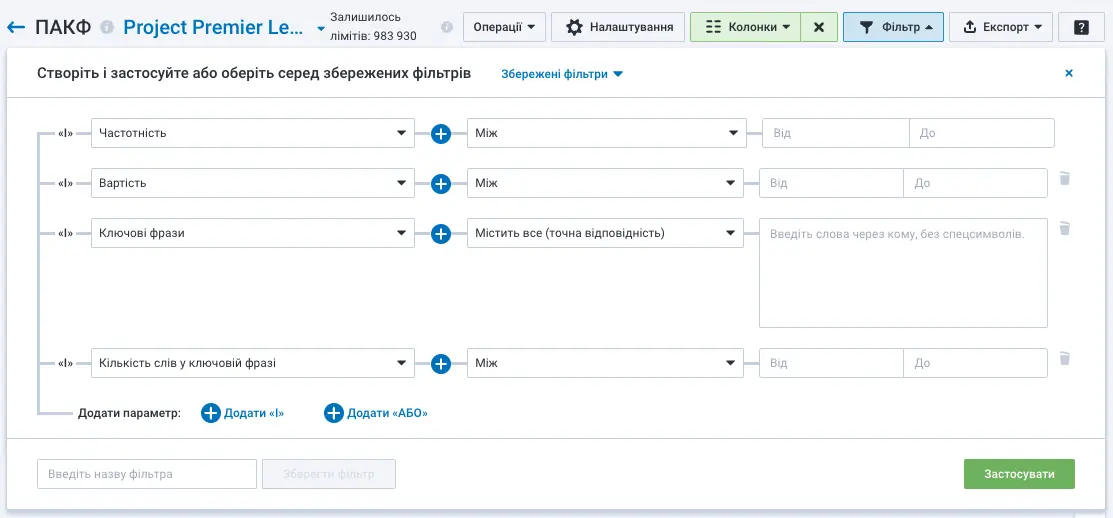
Task: Open the Містить все condition dropdown
Action: pyautogui.click(x=605, y=233)
